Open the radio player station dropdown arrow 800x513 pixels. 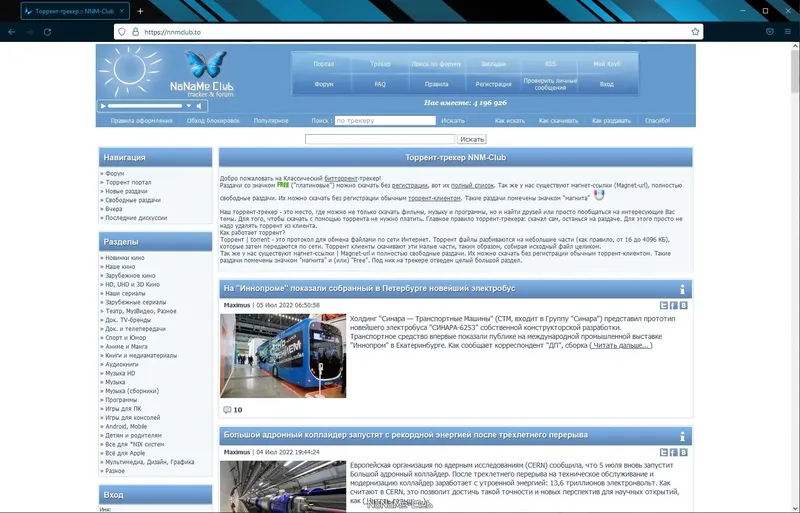[x=189, y=106]
